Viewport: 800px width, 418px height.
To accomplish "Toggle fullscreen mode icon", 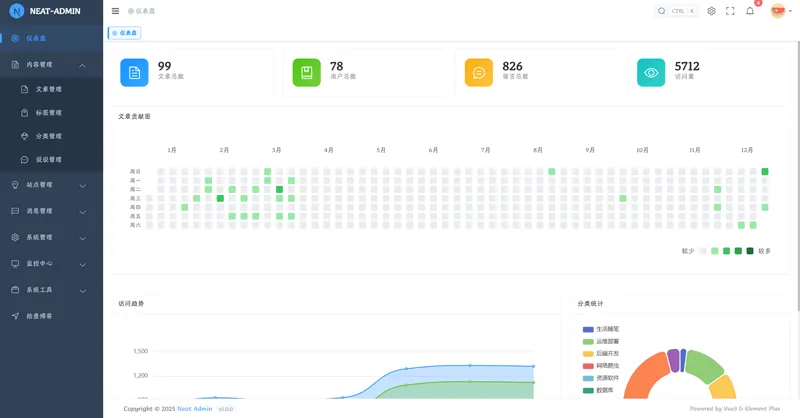I will click(730, 11).
